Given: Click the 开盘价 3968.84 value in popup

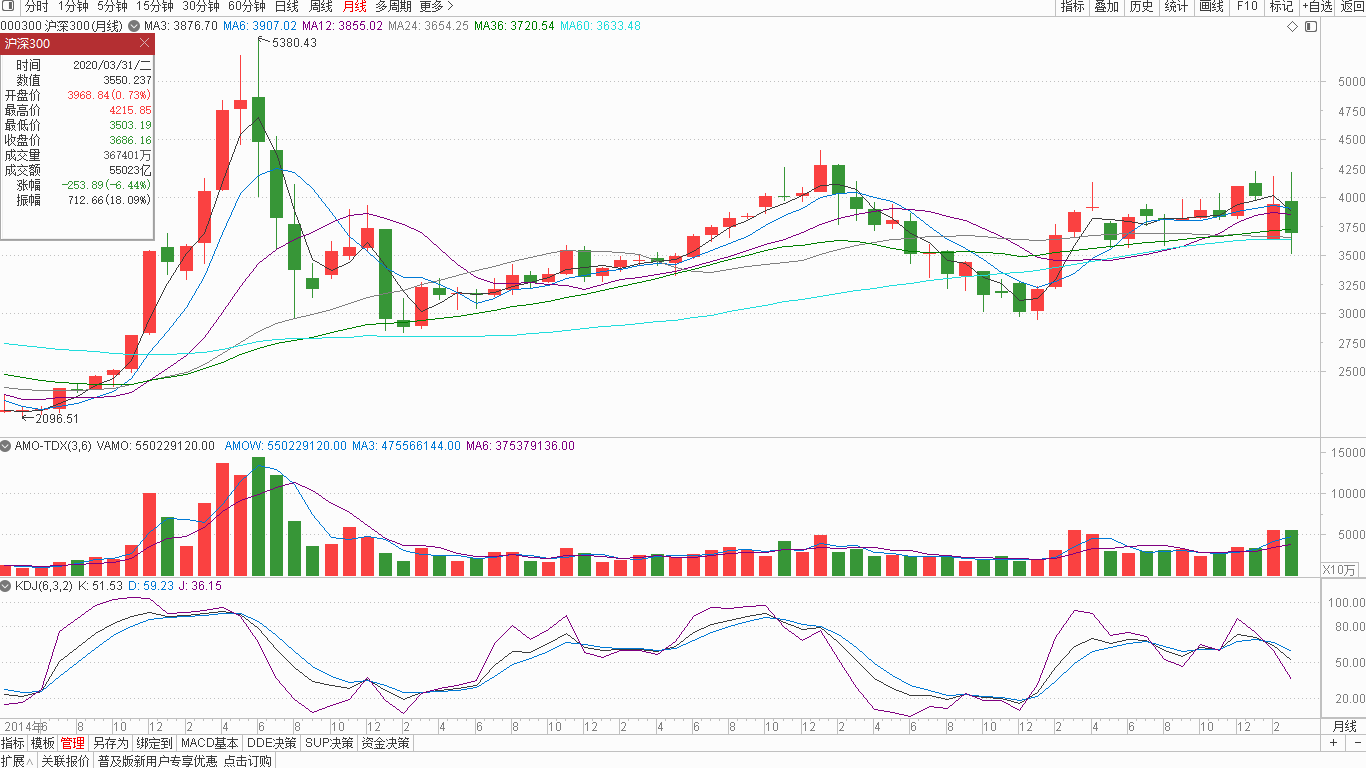Looking at the screenshot, I should click(x=109, y=95).
